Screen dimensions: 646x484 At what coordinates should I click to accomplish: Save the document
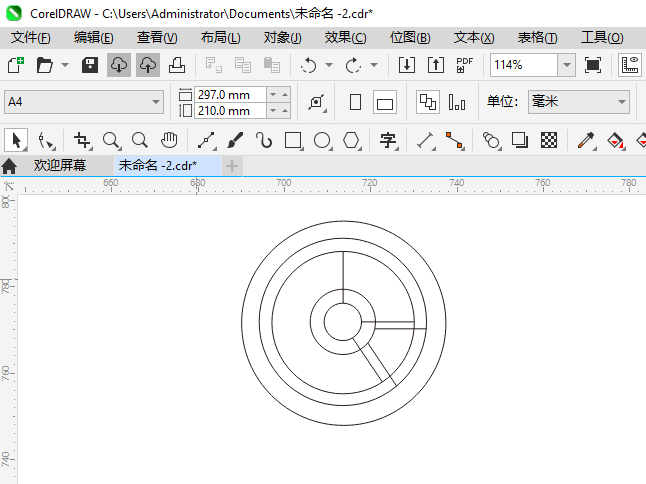tap(90, 65)
